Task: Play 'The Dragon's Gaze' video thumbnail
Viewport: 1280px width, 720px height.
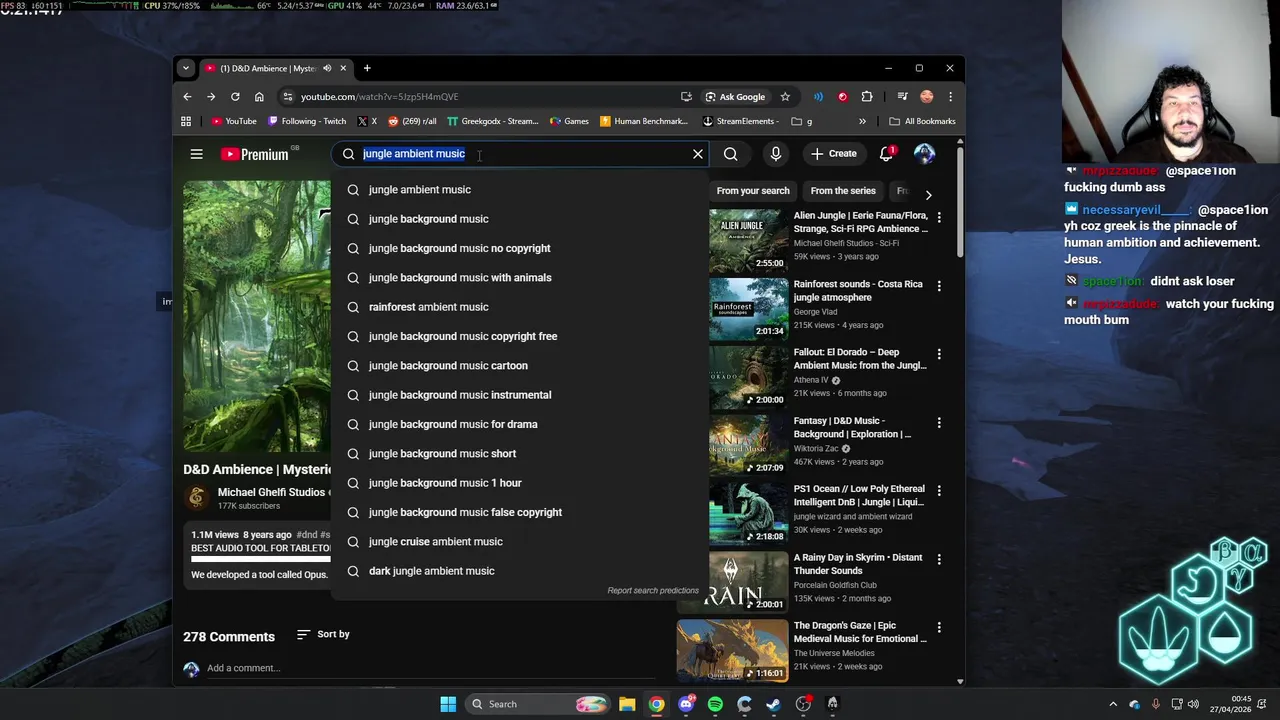Action: point(732,651)
